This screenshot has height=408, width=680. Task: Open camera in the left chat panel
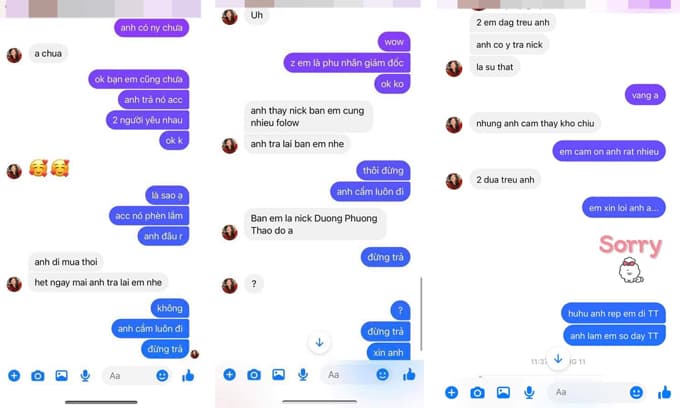pyautogui.click(x=38, y=375)
